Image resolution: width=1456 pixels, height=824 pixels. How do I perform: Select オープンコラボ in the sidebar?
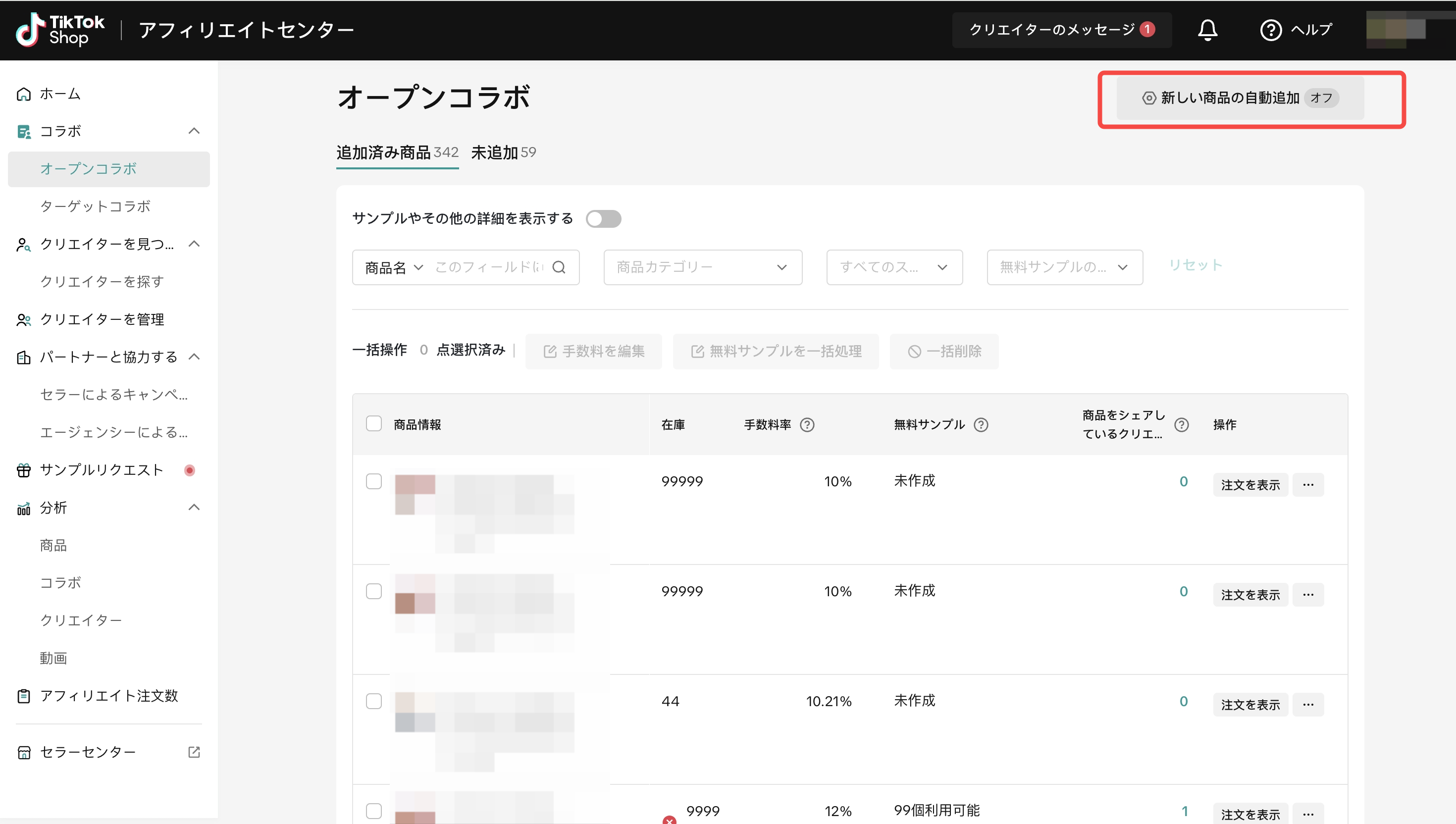click(x=108, y=169)
